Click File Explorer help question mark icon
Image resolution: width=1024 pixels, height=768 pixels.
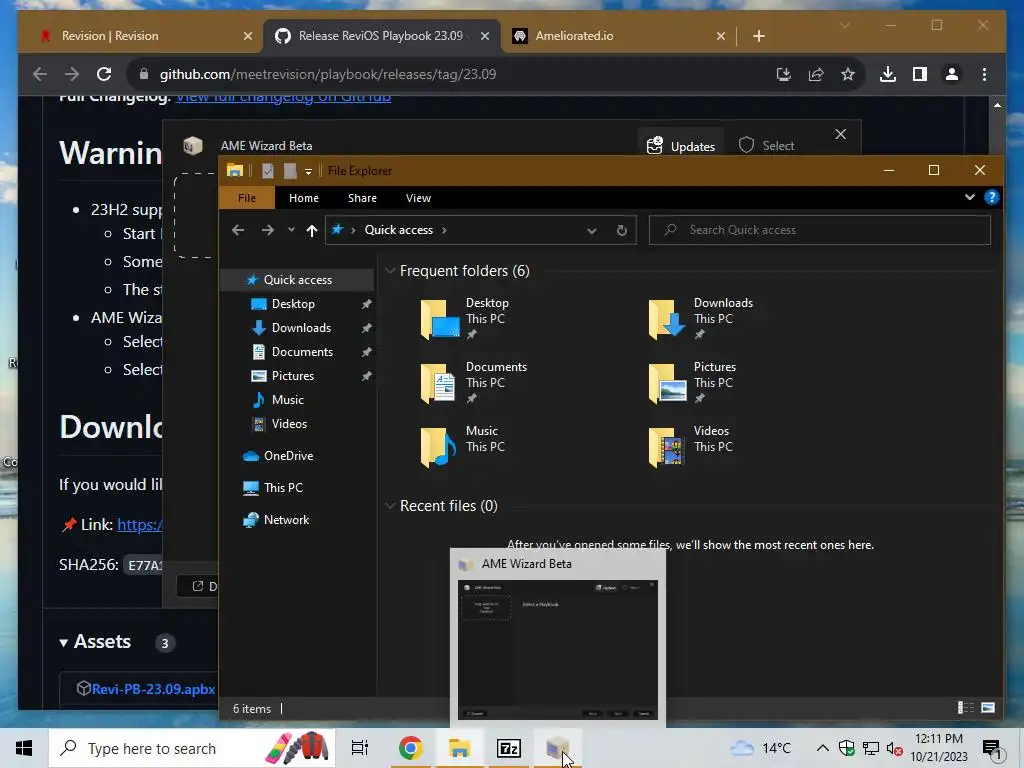click(x=991, y=197)
